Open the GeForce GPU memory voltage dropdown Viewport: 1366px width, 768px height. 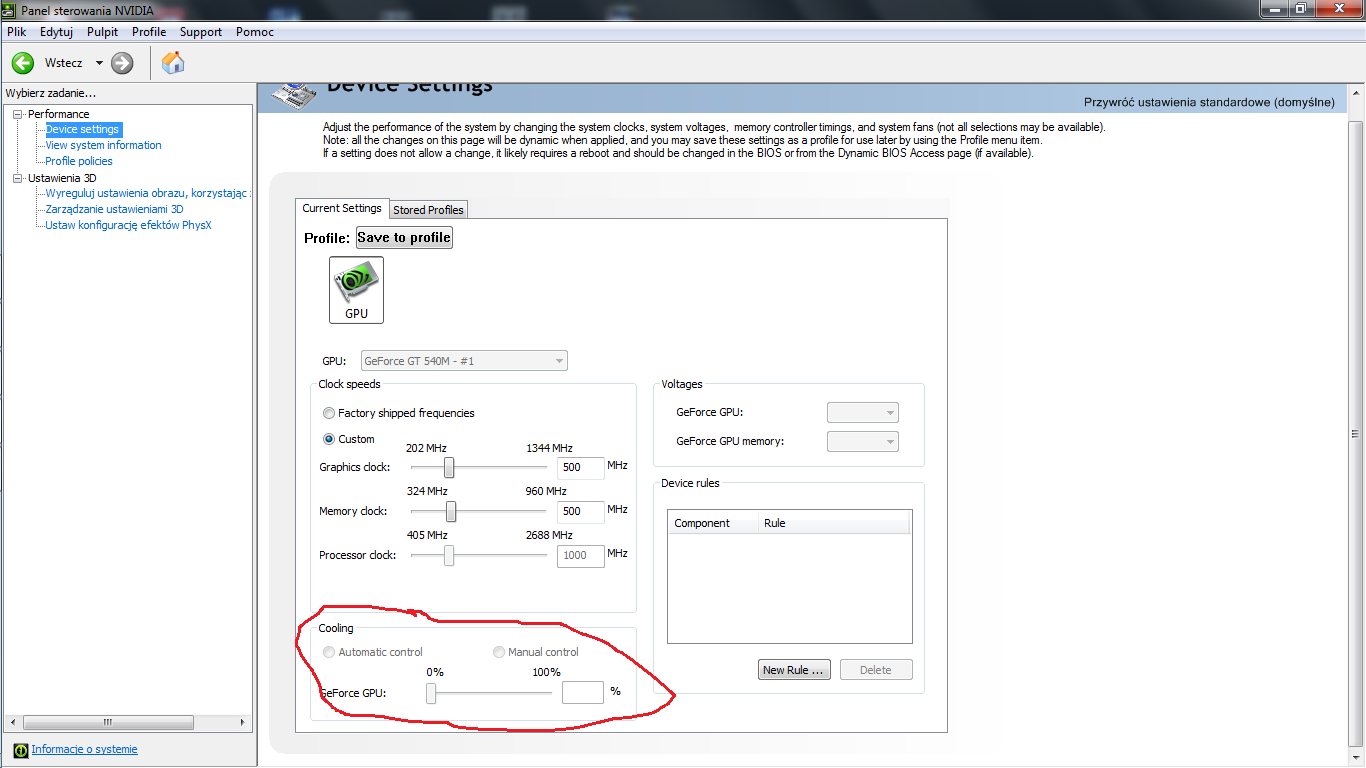pyautogui.click(x=862, y=441)
